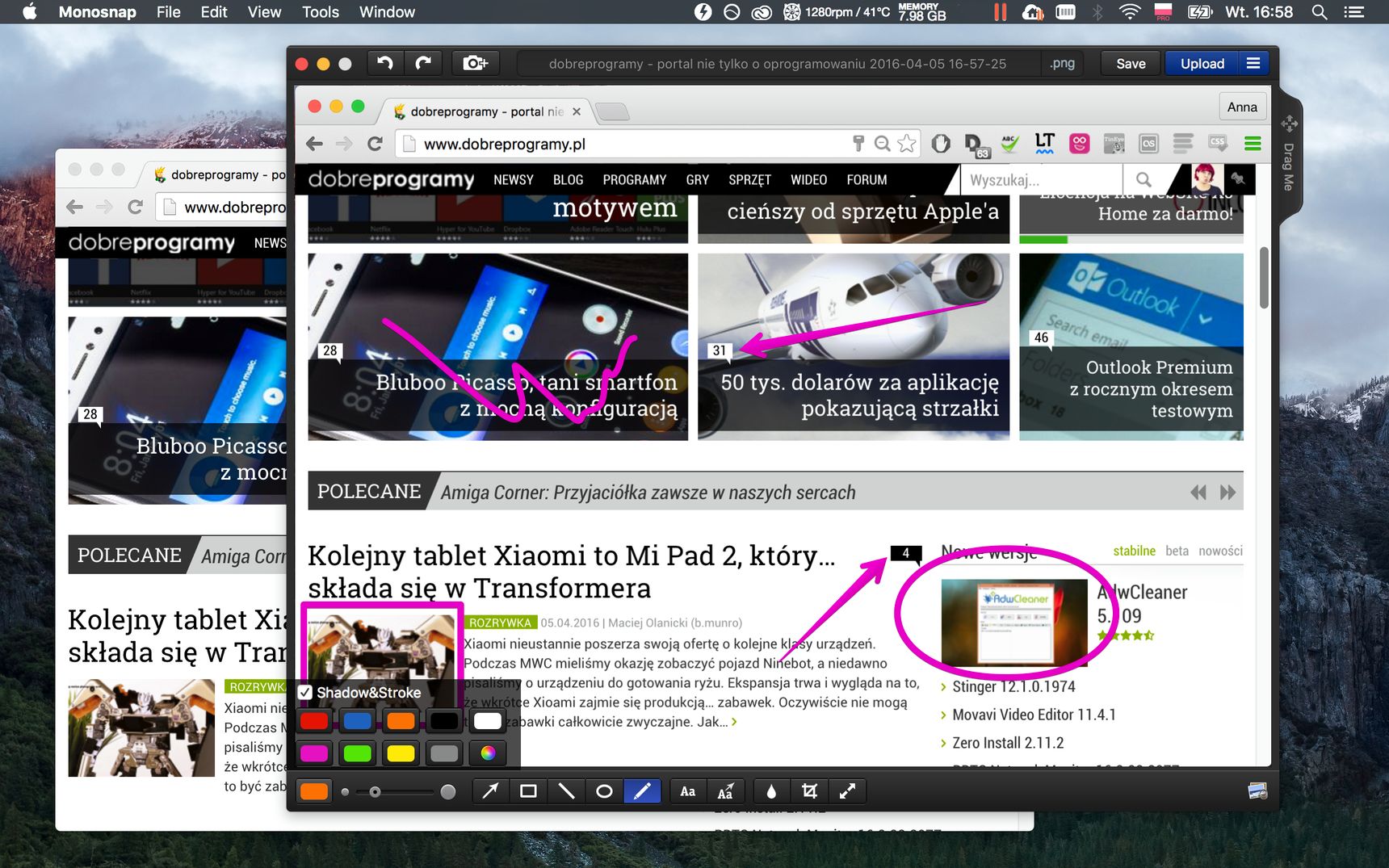Select the Arrow drawing tool
This screenshot has height=868, width=1389.
[x=490, y=791]
